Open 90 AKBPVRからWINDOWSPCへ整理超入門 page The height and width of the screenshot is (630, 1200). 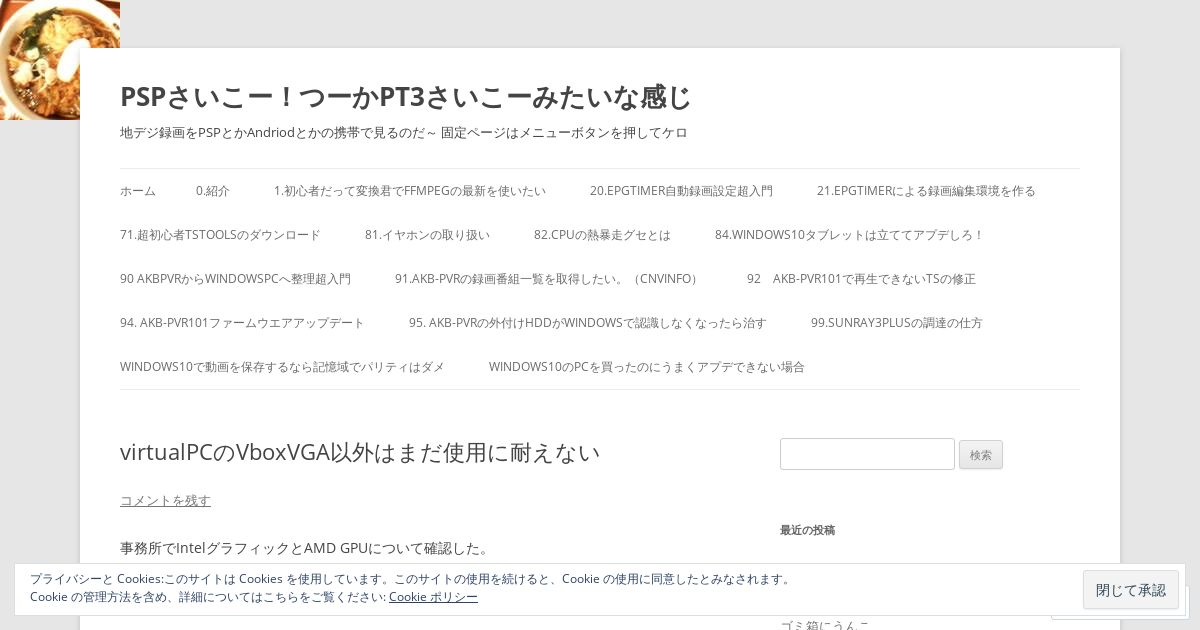coord(235,279)
